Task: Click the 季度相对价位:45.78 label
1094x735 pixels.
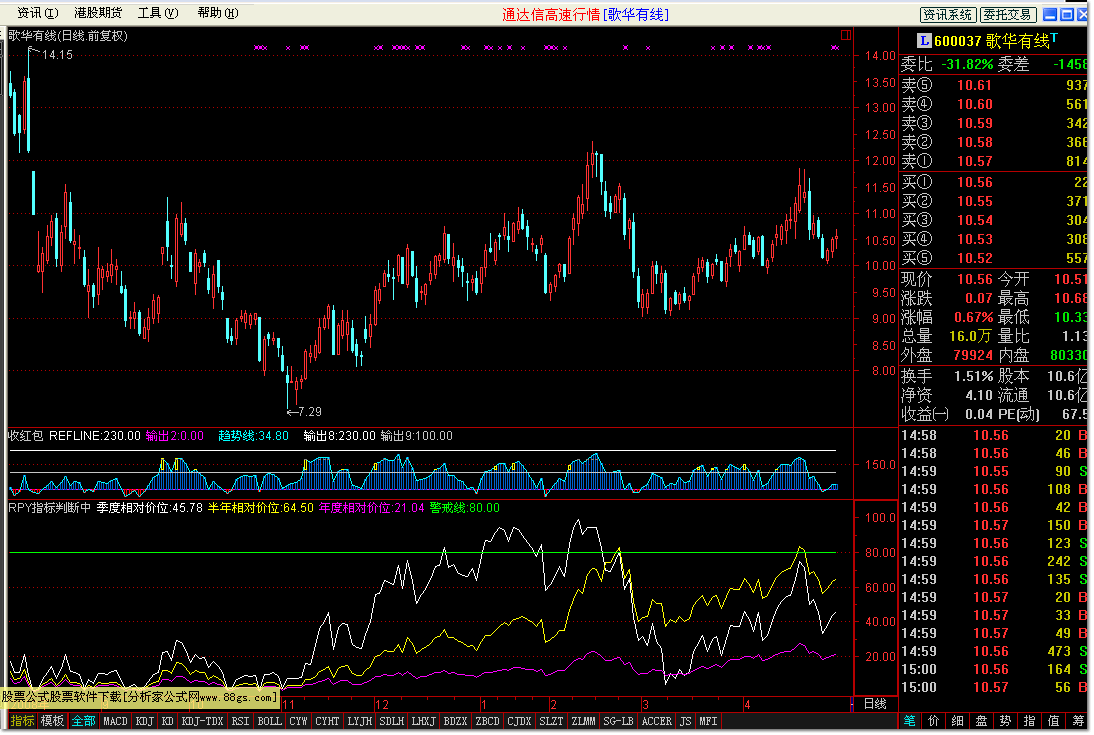Action: (149, 507)
